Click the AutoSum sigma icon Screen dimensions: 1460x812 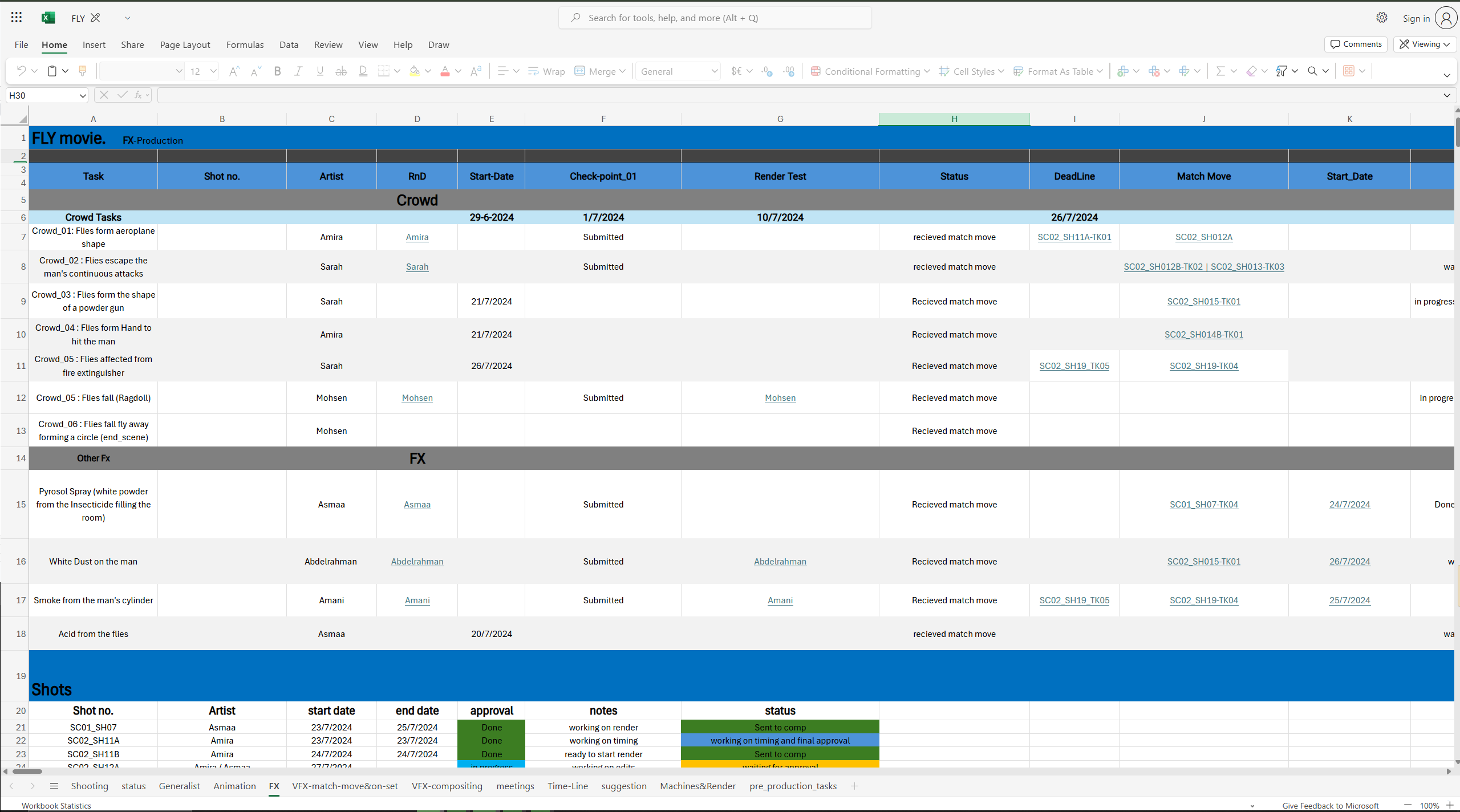coord(1220,71)
